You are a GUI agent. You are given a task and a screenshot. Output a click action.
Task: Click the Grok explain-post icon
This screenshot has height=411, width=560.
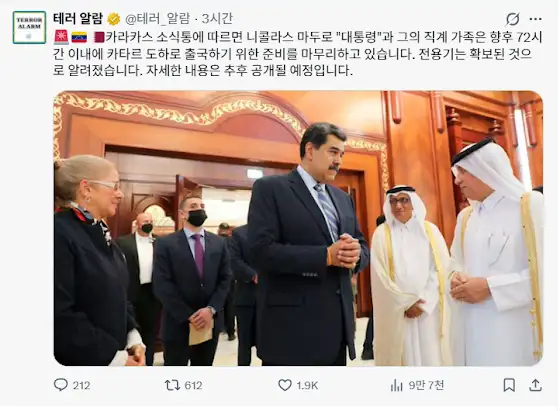512,19
